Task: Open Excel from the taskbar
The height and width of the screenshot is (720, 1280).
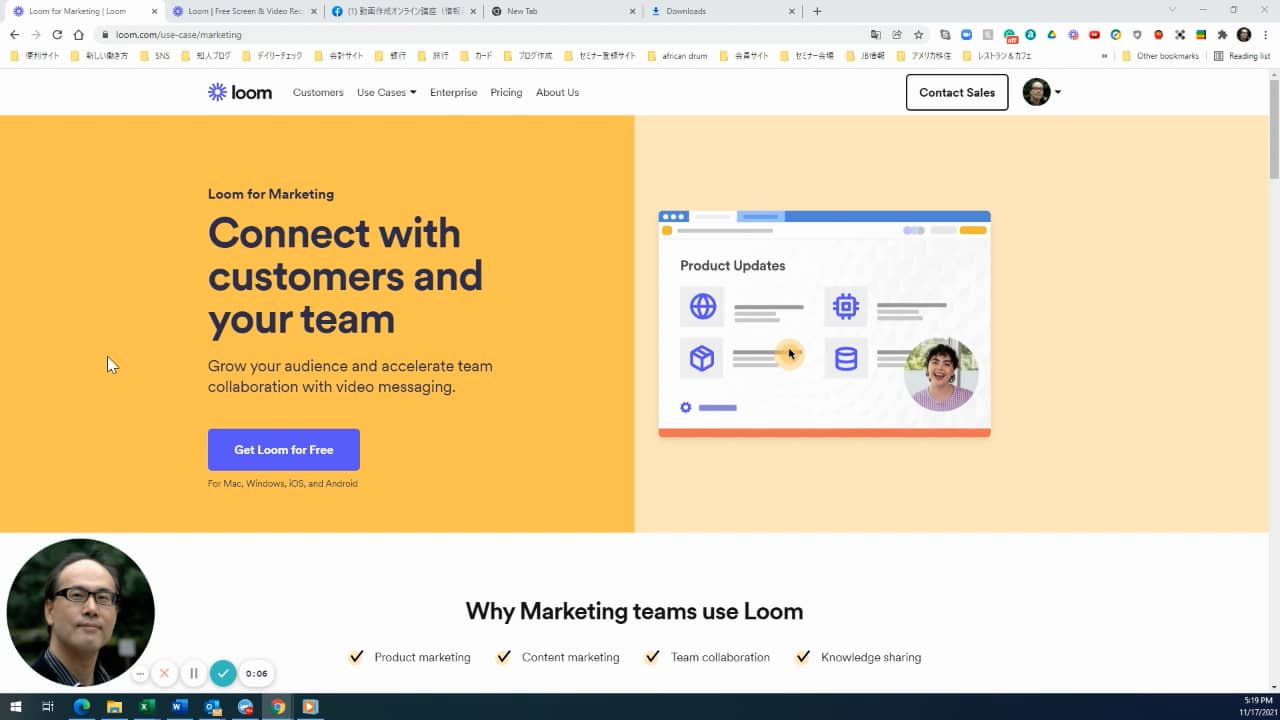Action: 147,707
